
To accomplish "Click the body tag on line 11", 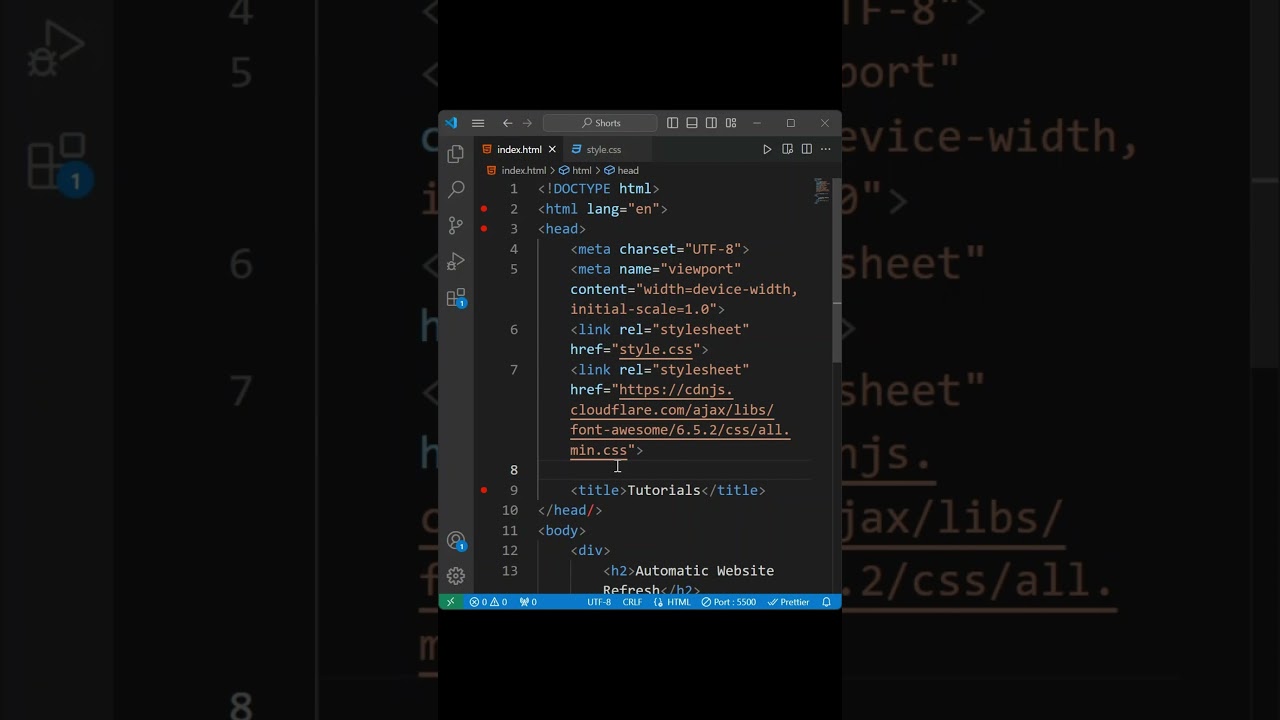I will coord(562,530).
